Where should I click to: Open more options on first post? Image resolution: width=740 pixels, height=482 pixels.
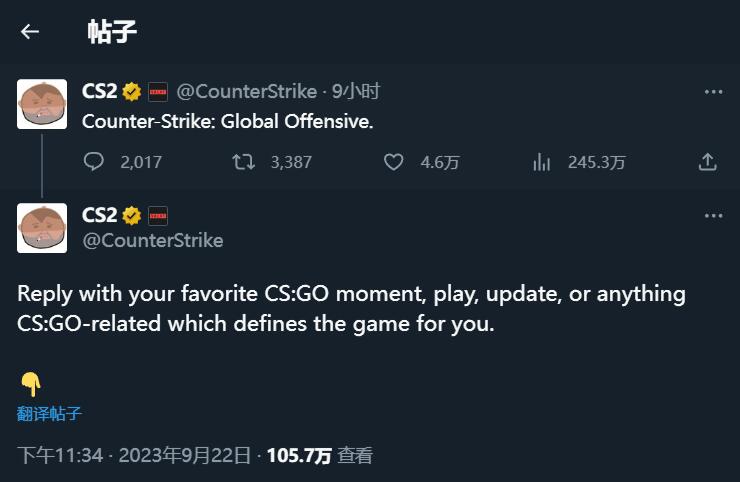pos(713,92)
